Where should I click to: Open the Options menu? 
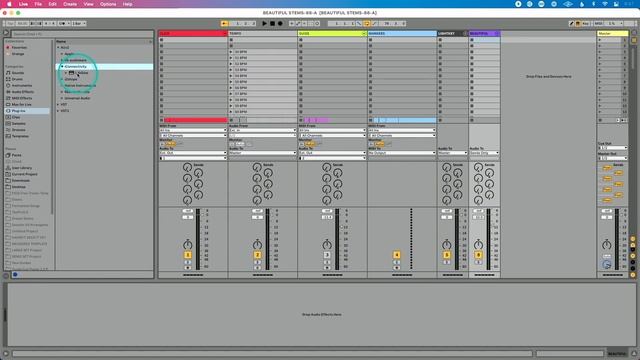click(x=108, y=4)
